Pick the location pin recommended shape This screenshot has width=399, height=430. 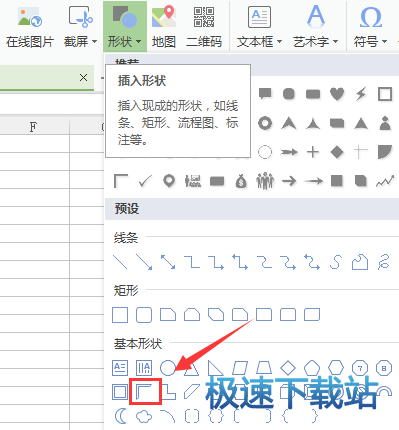click(169, 181)
